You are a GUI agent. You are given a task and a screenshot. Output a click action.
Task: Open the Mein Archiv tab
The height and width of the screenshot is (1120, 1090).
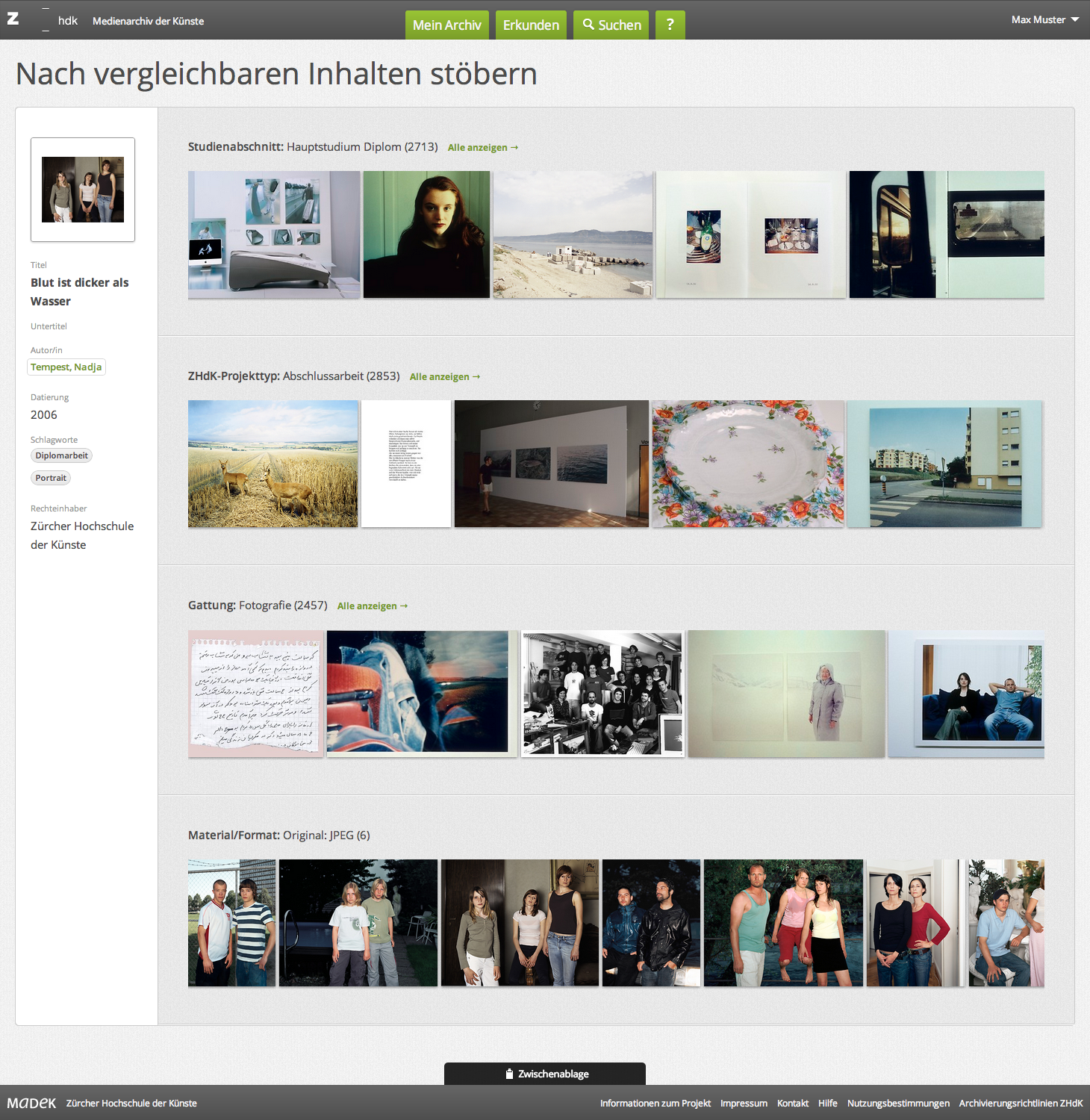pyautogui.click(x=446, y=25)
